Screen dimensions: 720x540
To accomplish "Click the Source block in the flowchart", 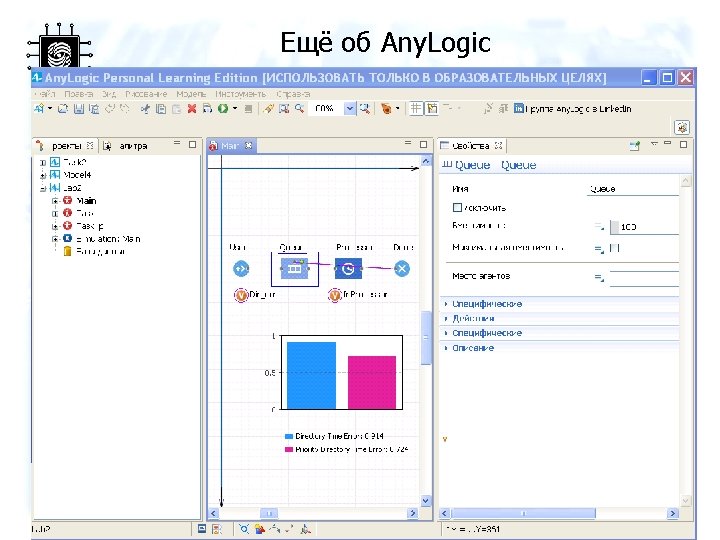I will (241, 269).
